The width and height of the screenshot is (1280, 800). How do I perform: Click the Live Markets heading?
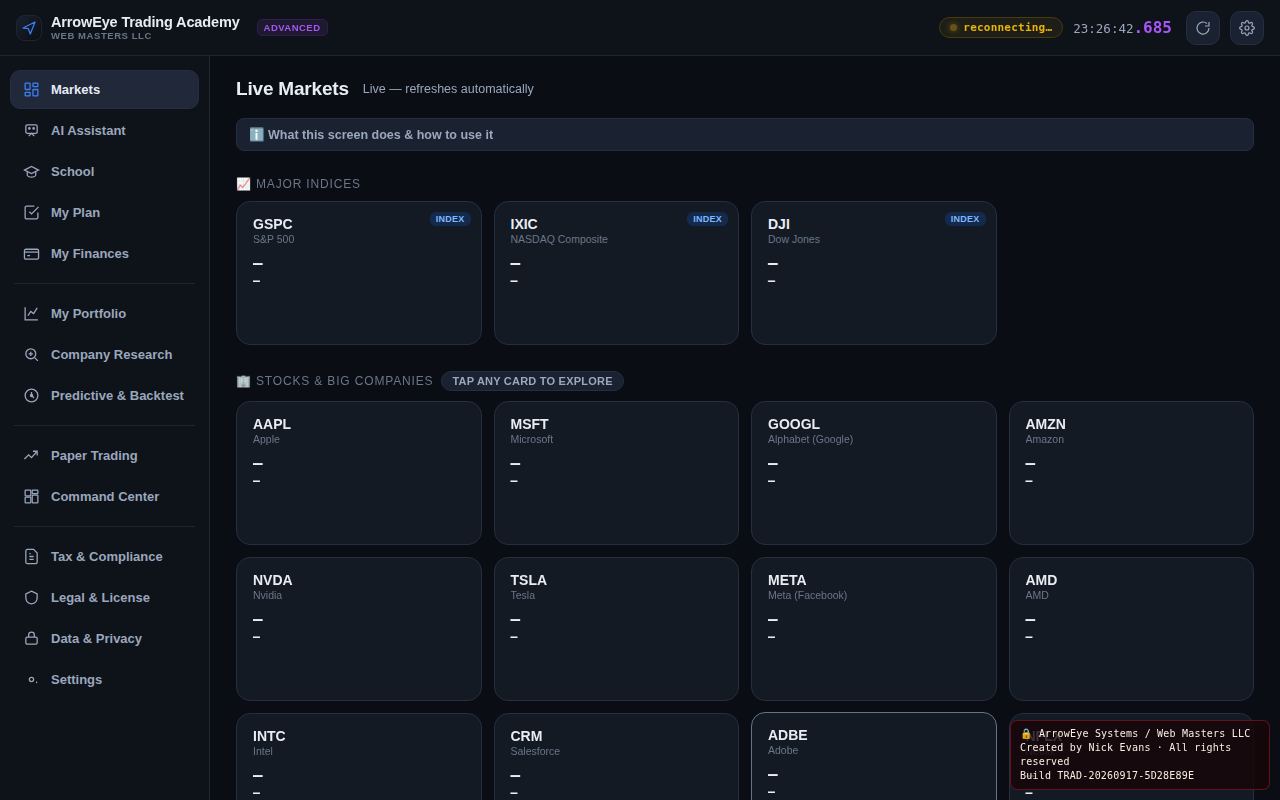292,89
